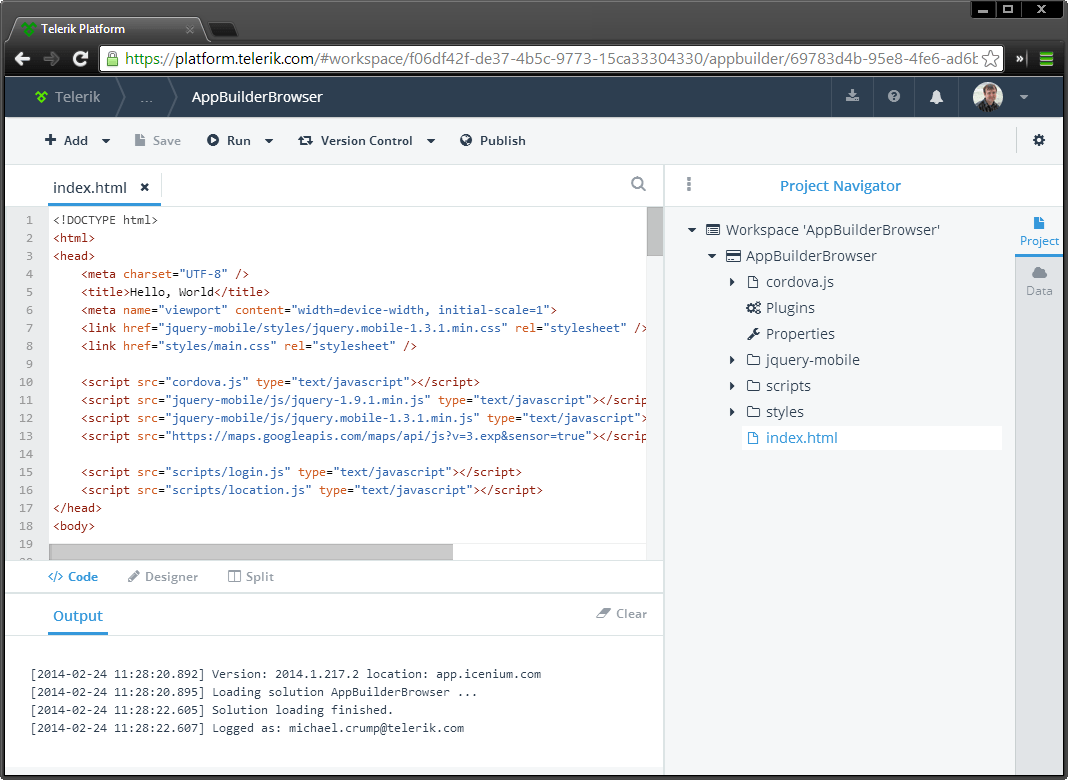This screenshot has height=780, width=1068.
Task: Click the Version Control button
Action: [356, 140]
